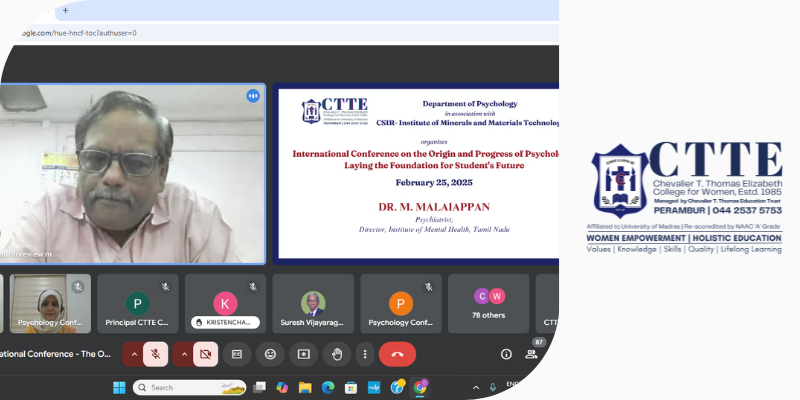Click the Present now screen-share icon
800x400 pixels.
(x=304, y=354)
